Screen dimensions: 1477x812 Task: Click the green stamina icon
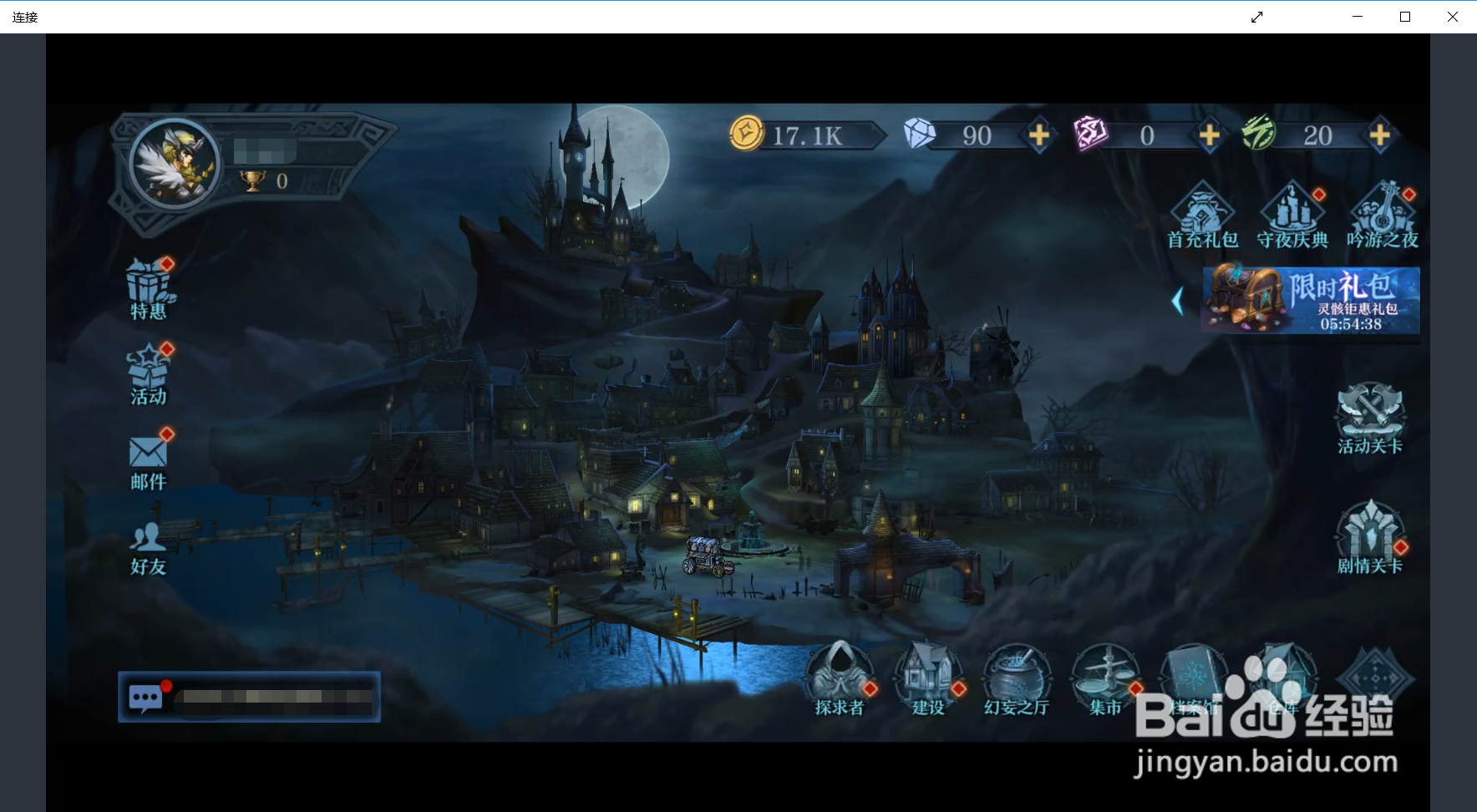point(1259,134)
